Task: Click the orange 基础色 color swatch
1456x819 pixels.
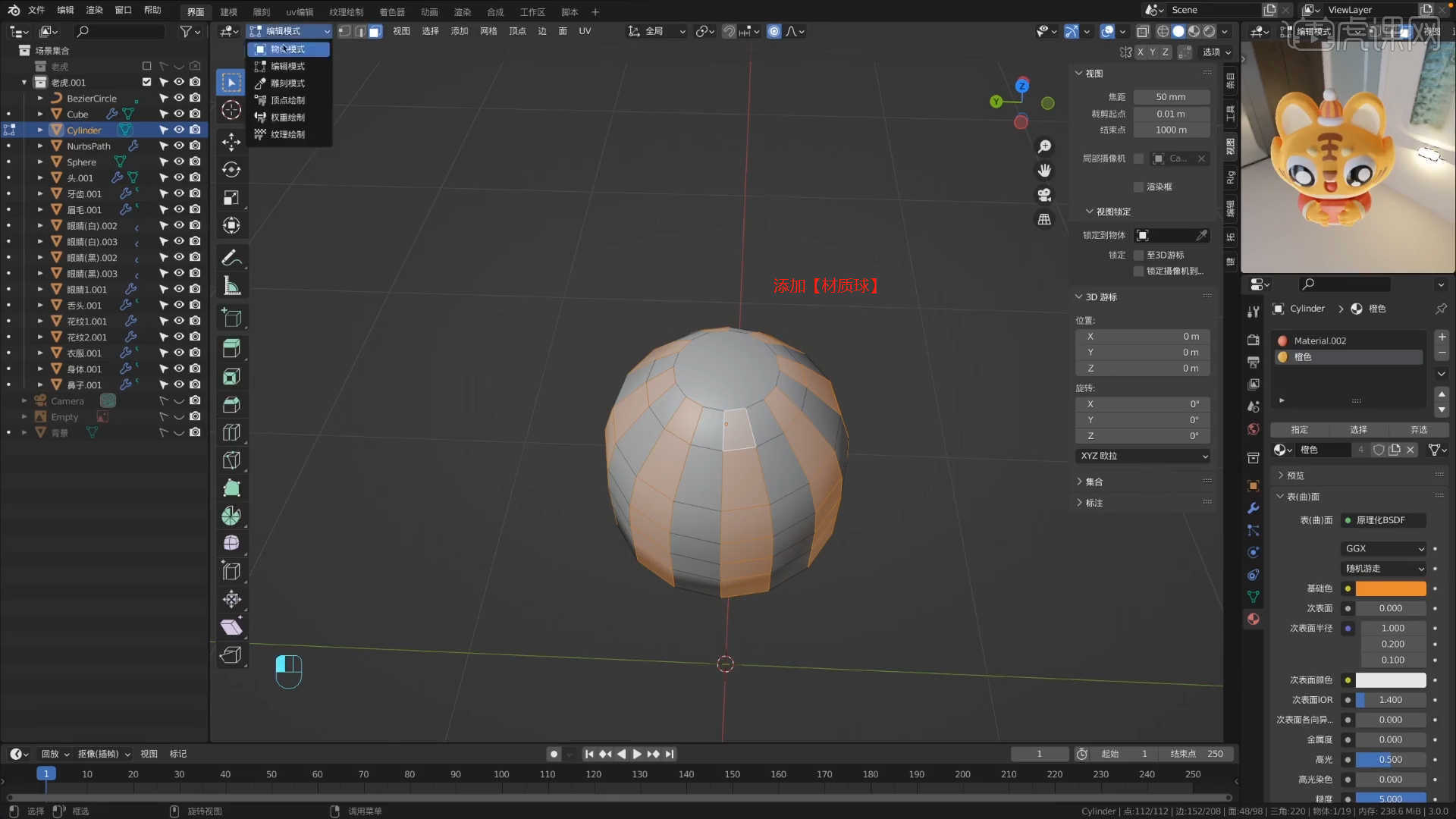Action: tap(1390, 588)
